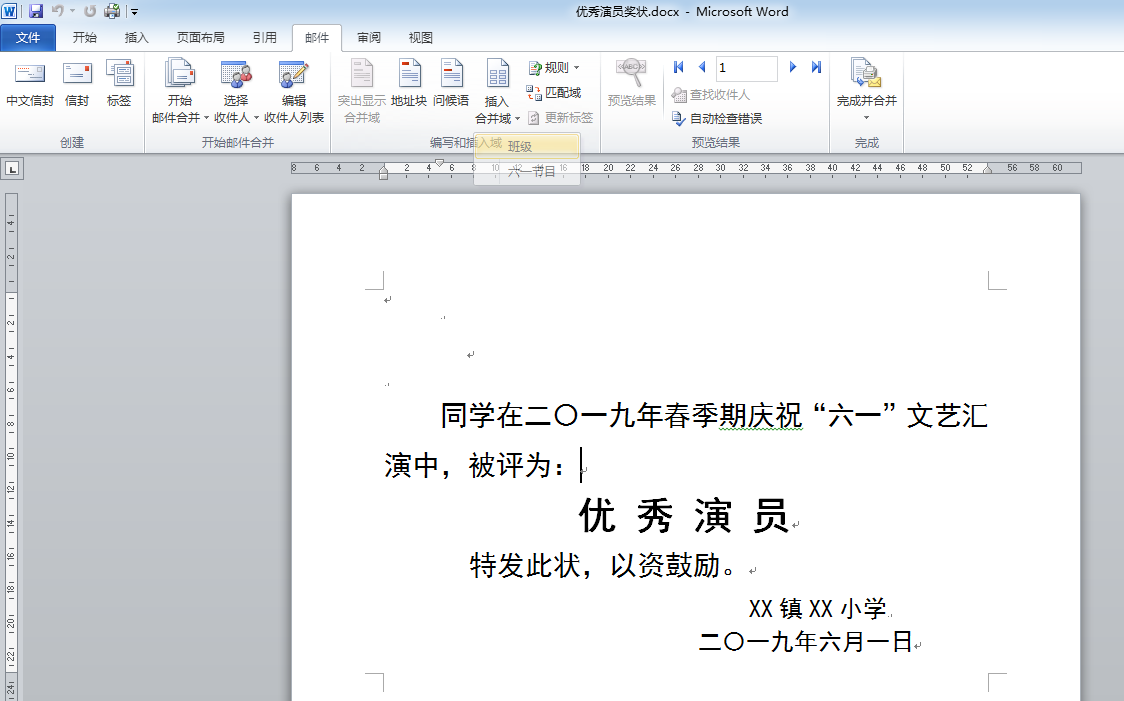
Task: Click the underlined words 期庆祝 in document
Action: click(761, 416)
